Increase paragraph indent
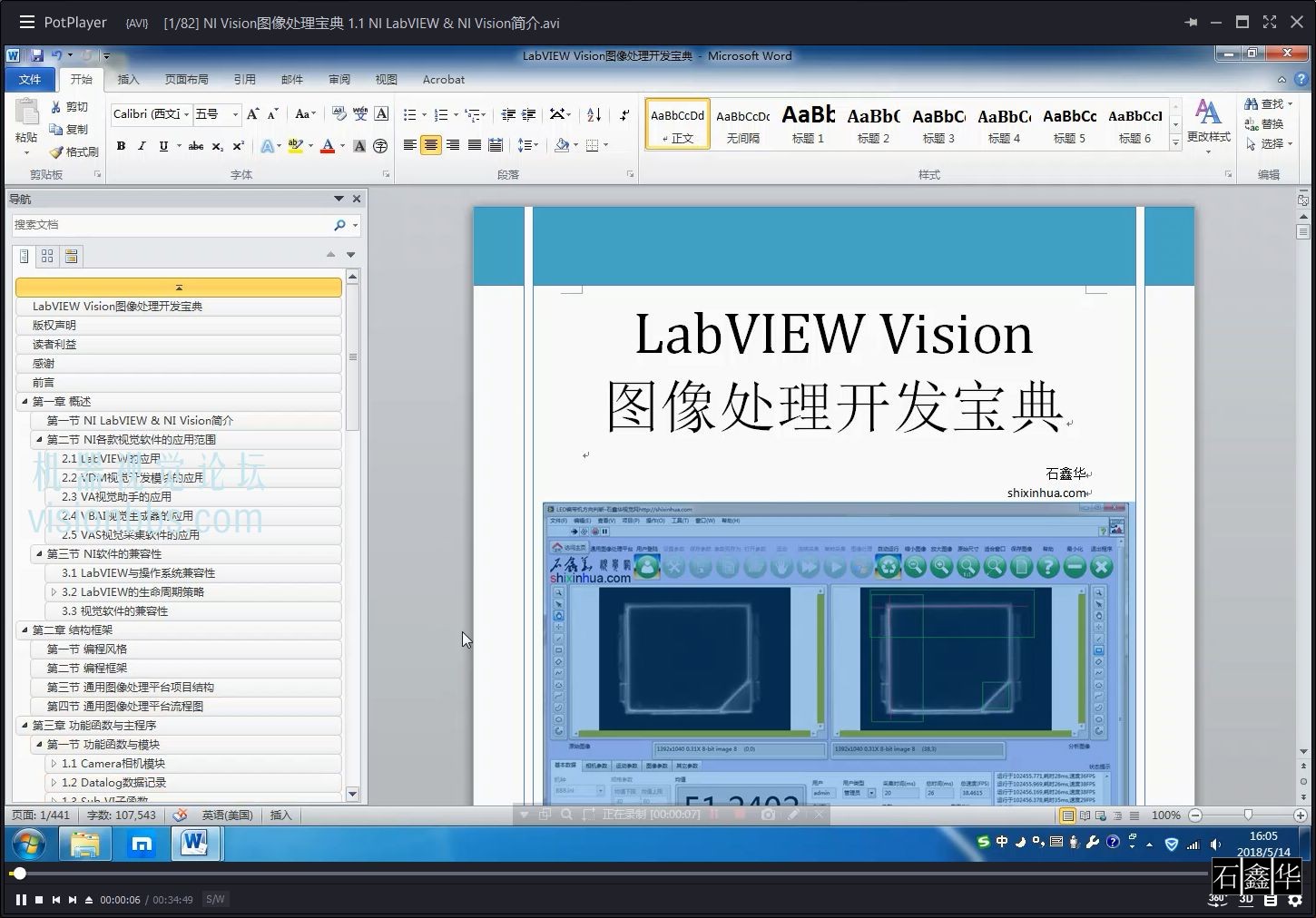The height and width of the screenshot is (918, 1316). pyautogui.click(x=528, y=114)
